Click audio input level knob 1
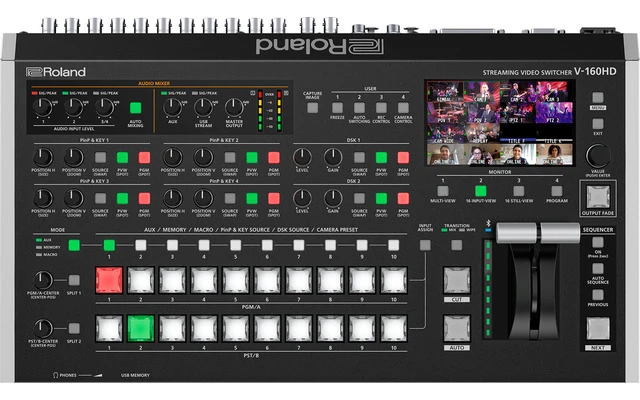This screenshot has height=400, width=640. 42,107
